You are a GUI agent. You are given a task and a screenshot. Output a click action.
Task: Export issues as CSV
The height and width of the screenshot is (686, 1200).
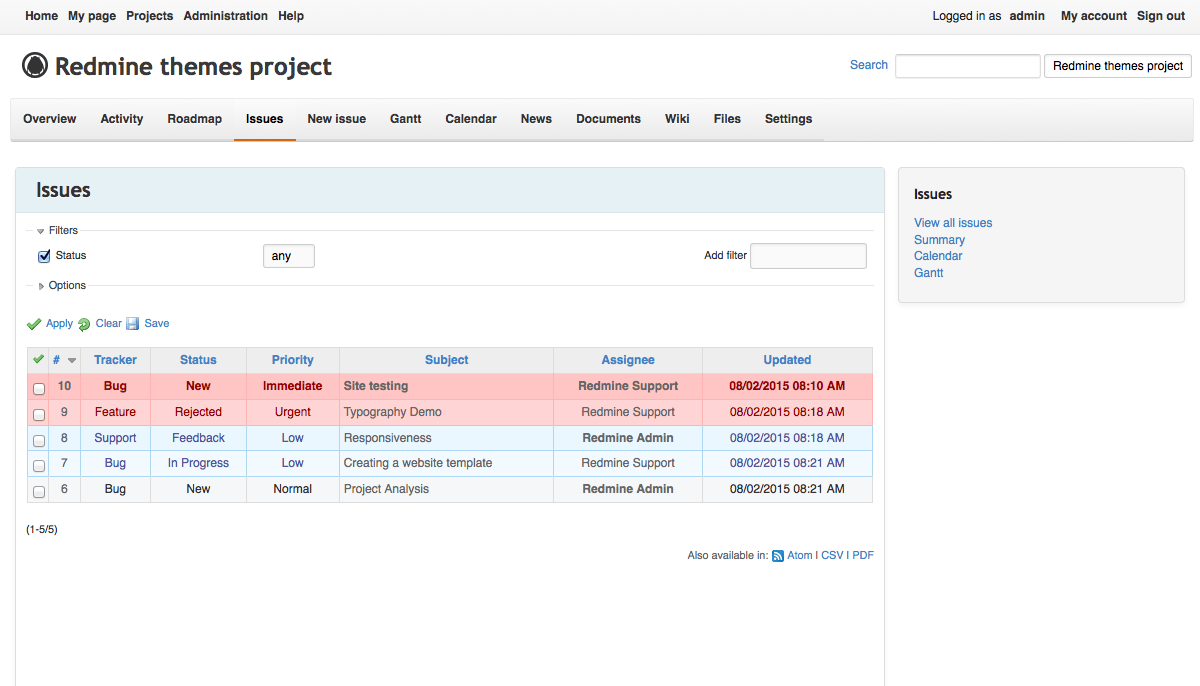[x=832, y=556]
